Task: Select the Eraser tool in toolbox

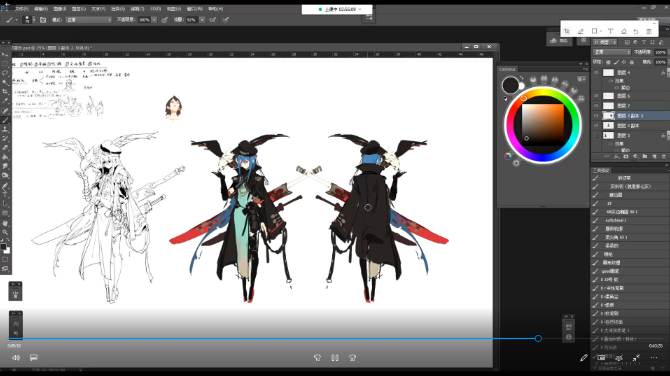Action: click(x=5, y=148)
